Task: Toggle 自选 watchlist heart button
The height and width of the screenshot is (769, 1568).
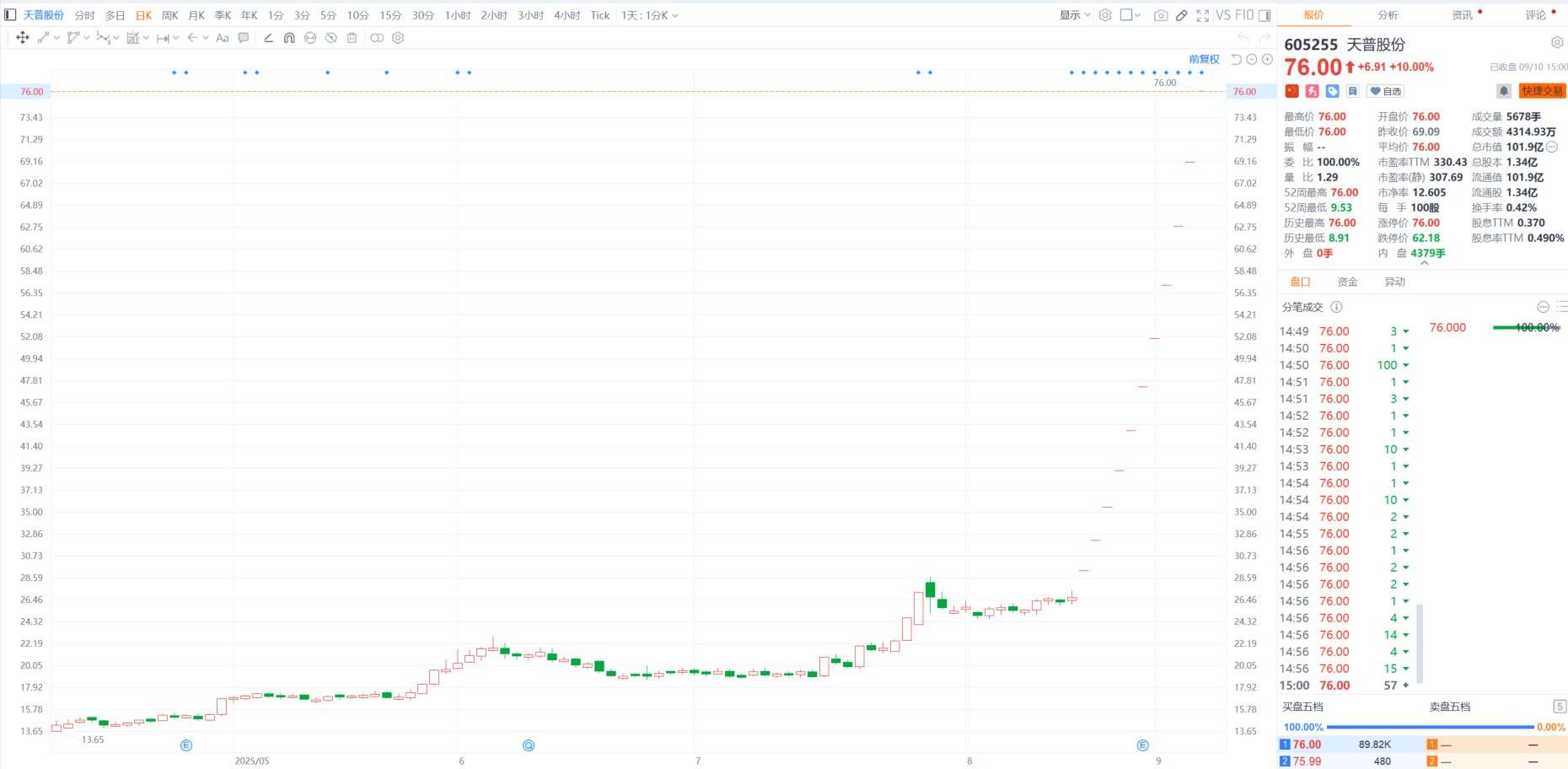Action: coord(1385,91)
